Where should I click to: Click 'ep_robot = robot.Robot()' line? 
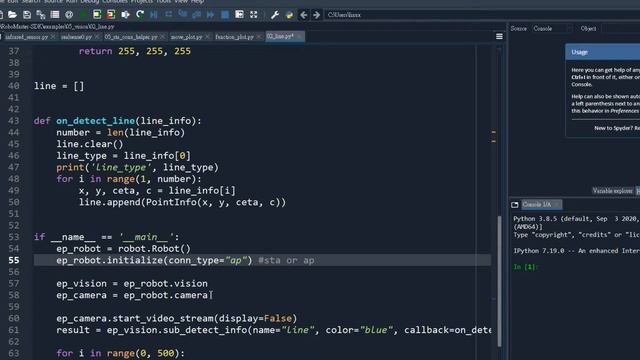click(x=123, y=249)
